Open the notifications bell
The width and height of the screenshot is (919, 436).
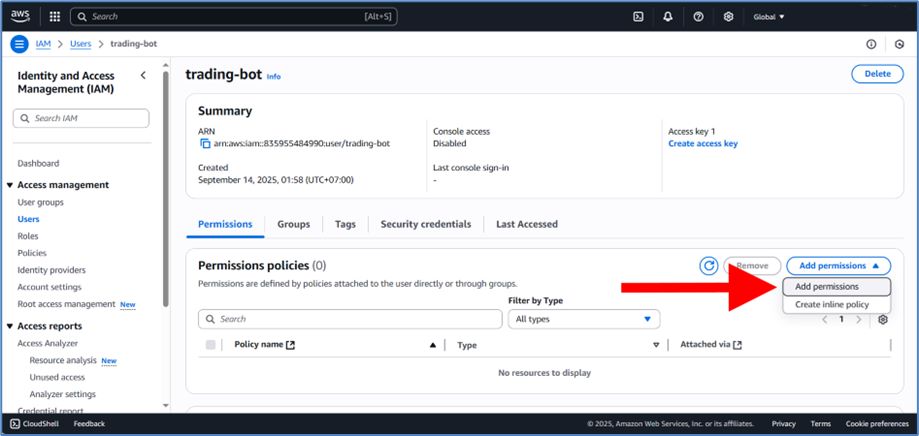coord(668,17)
